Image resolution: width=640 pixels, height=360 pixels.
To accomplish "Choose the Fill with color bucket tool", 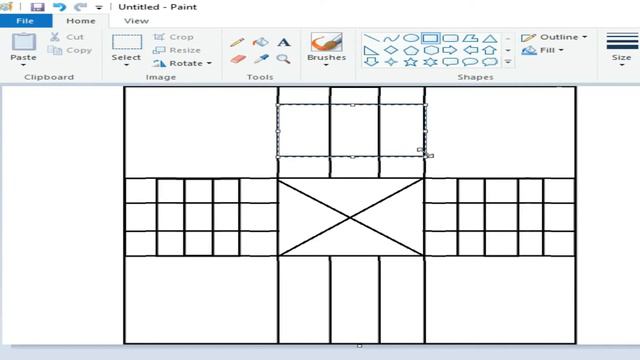I will [x=260, y=42].
